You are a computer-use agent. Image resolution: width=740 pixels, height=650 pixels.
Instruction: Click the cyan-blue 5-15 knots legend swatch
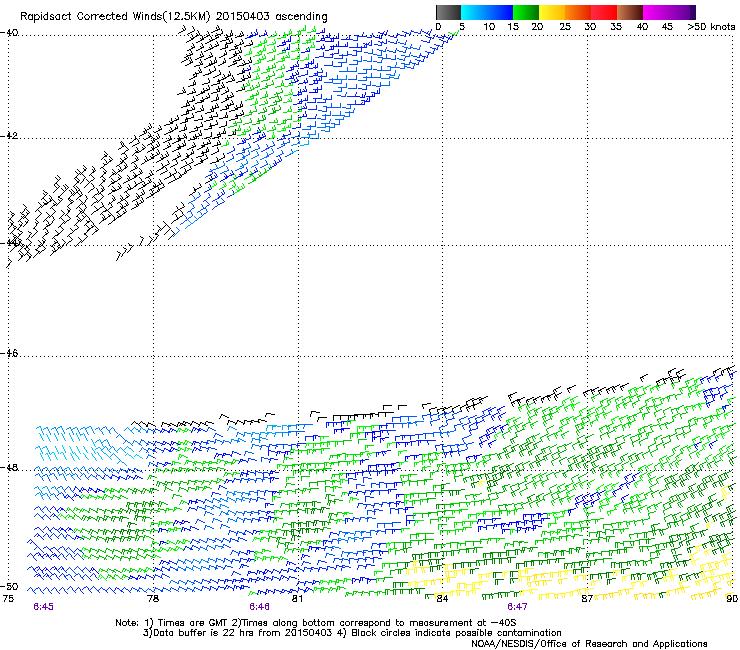pos(487,12)
